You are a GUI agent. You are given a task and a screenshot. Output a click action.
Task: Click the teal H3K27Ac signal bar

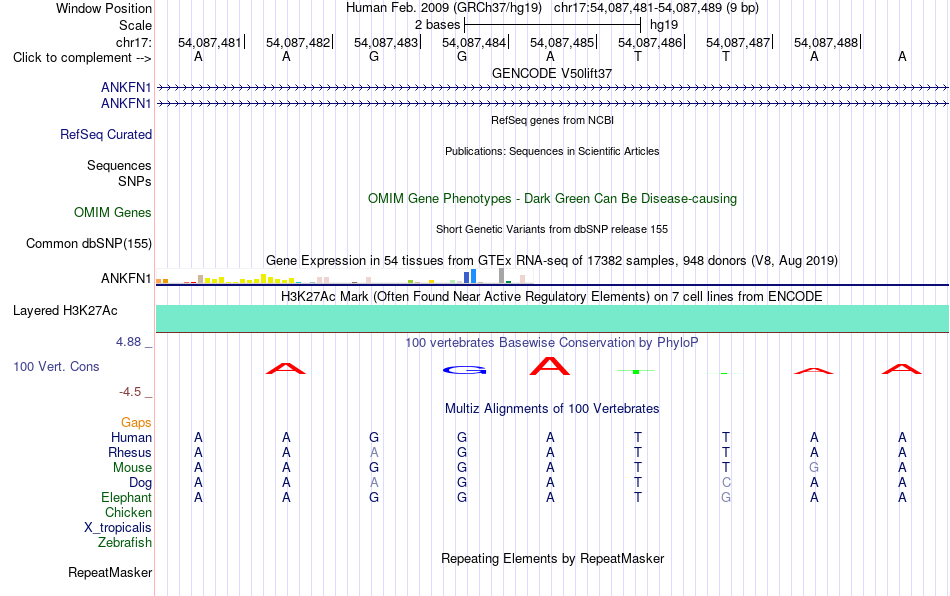click(552, 318)
